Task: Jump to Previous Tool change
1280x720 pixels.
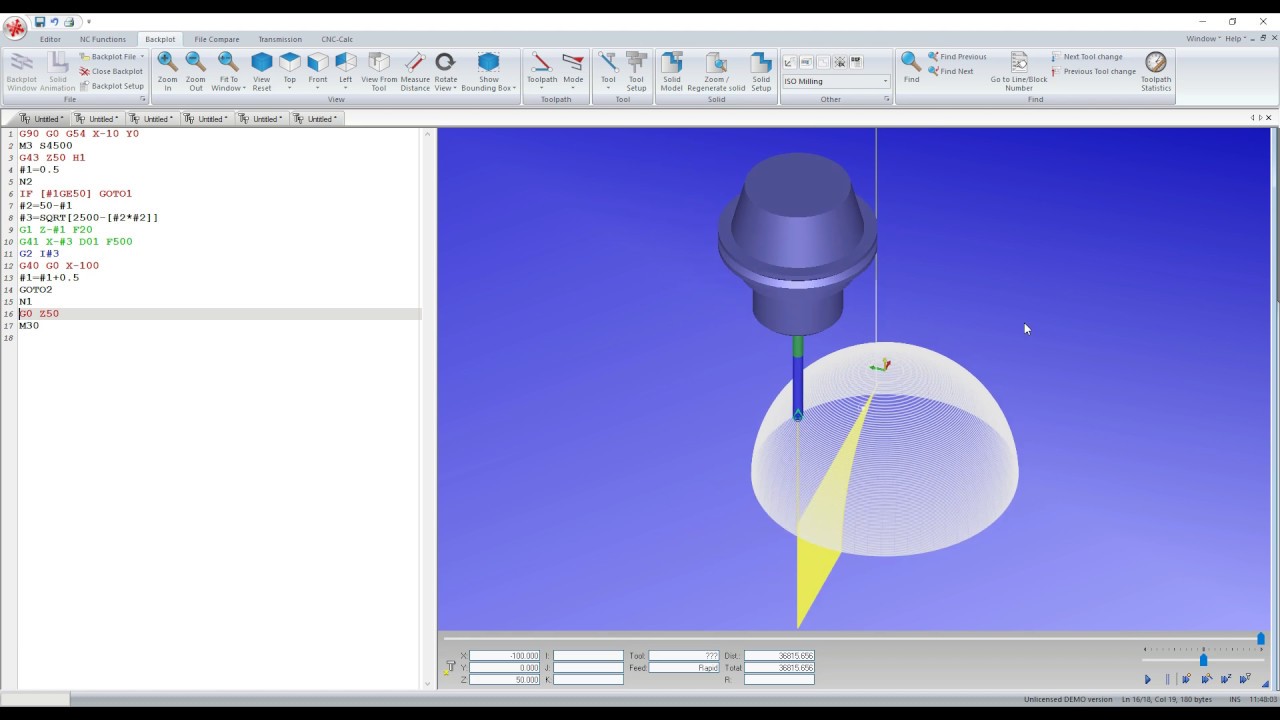Action: pyautogui.click(x=1094, y=71)
